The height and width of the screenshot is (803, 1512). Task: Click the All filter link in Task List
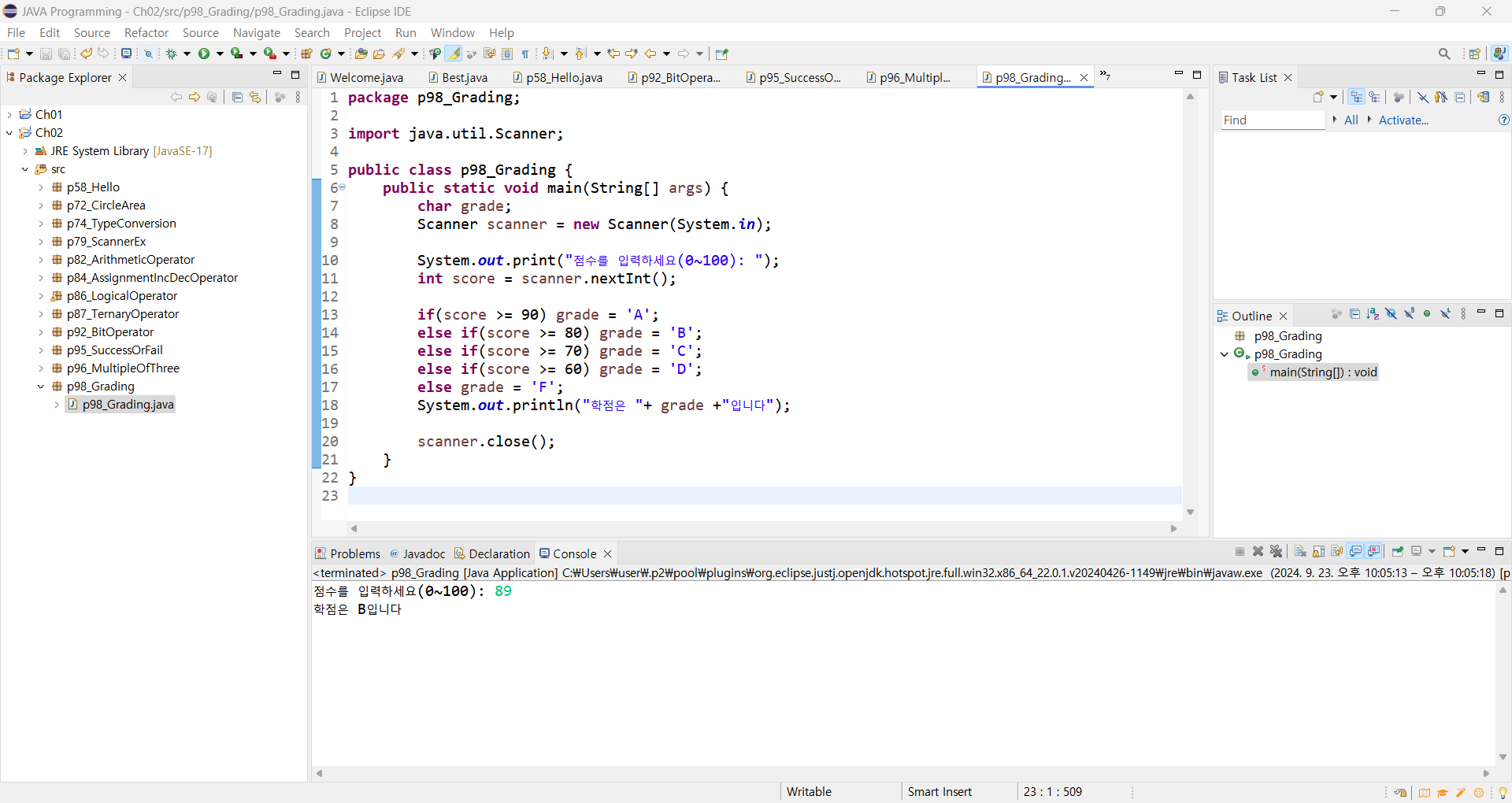1351,120
